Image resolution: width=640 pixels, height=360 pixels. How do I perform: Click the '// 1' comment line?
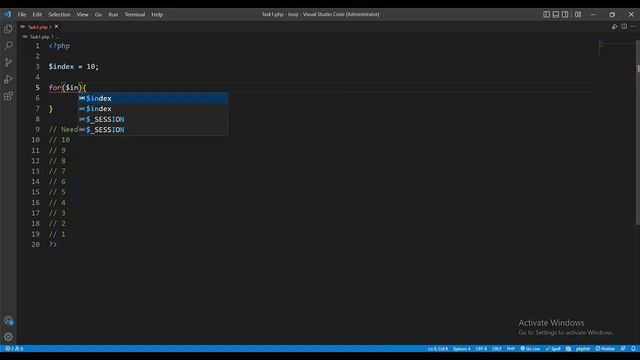57,234
